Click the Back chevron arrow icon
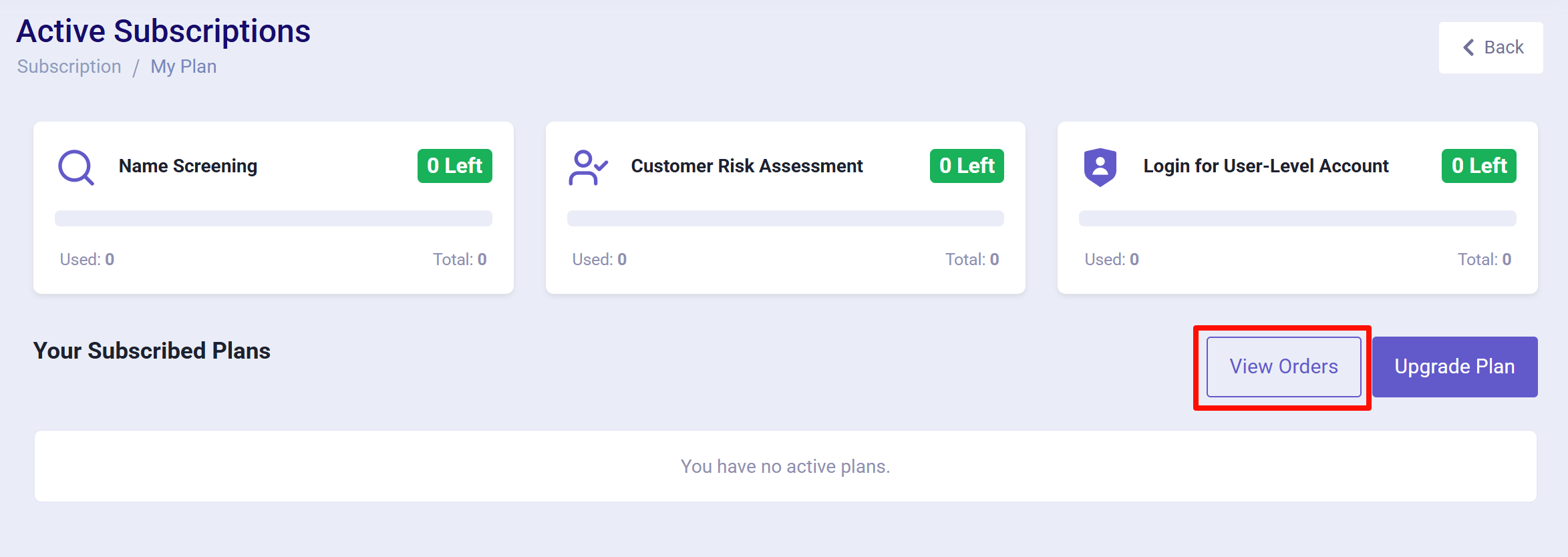Viewport: 1568px width, 557px height. [x=1468, y=47]
